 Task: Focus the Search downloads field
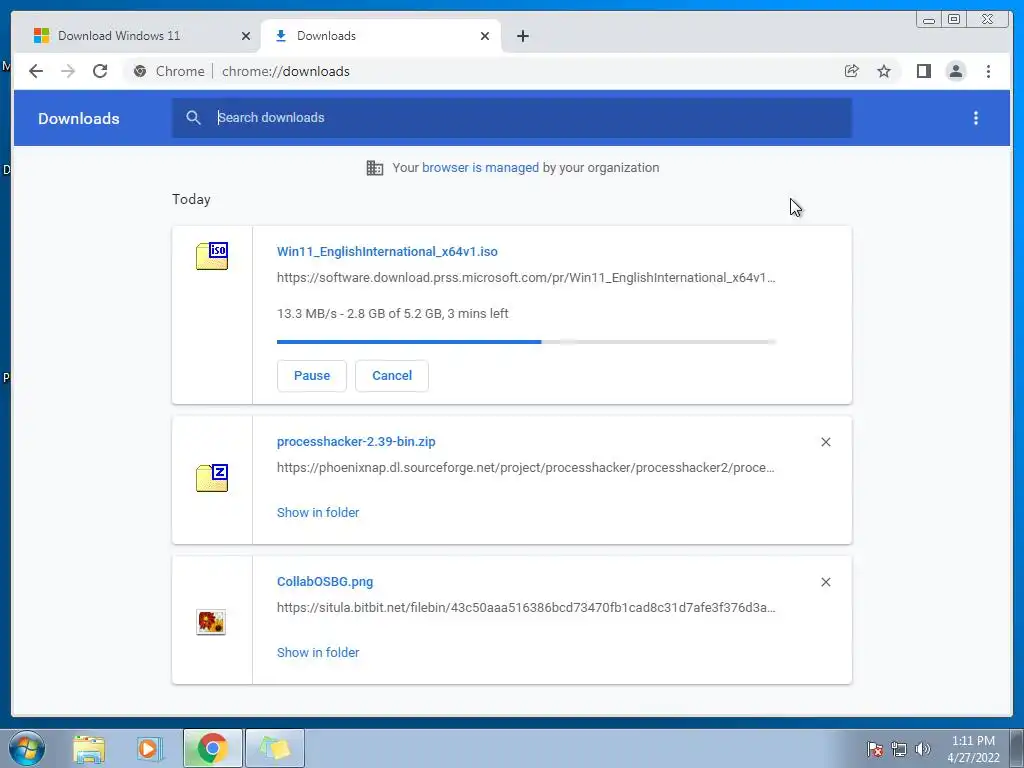[511, 118]
